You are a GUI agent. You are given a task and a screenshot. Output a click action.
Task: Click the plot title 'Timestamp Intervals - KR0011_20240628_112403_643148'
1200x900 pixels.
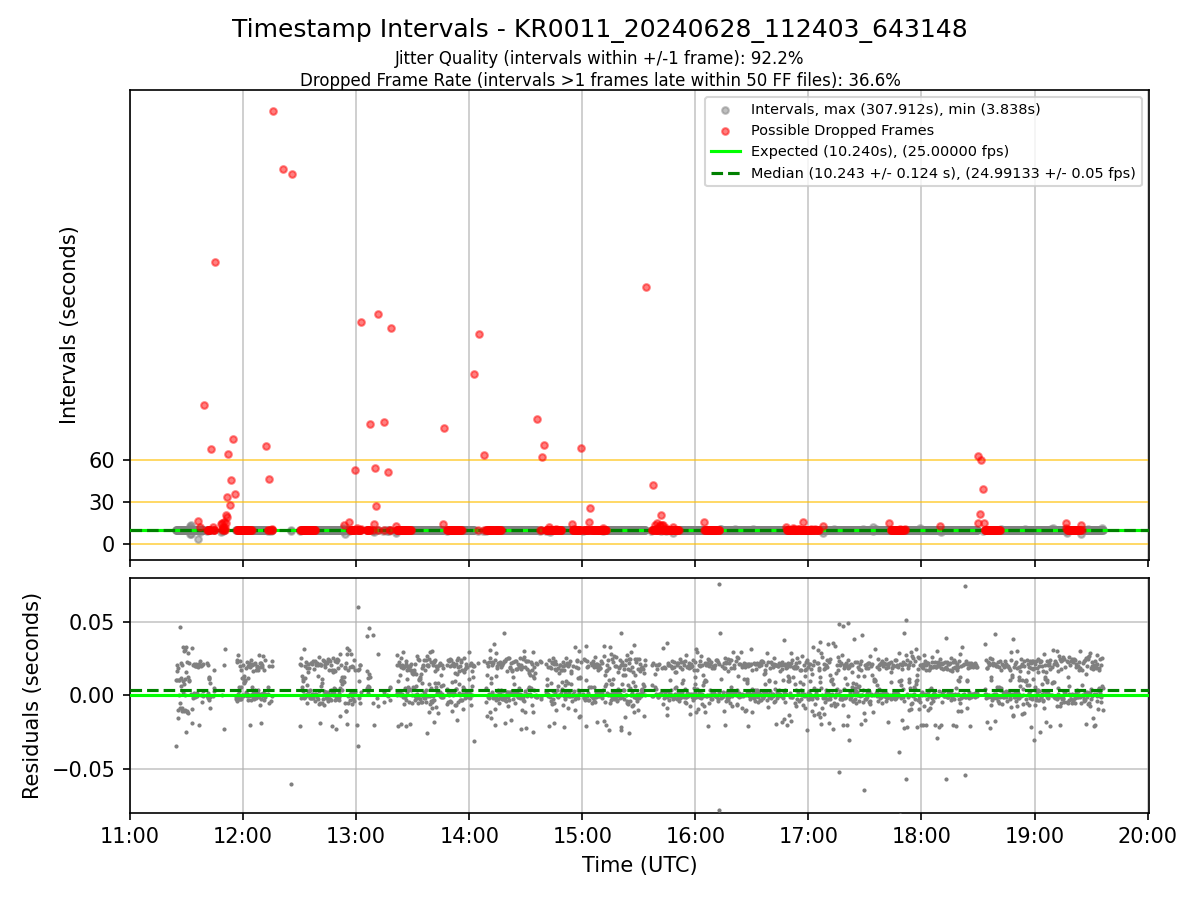tap(599, 29)
